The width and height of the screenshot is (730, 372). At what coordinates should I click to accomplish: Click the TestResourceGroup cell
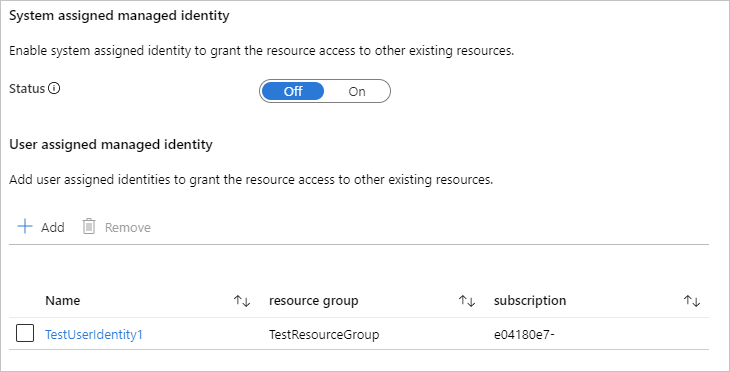coord(324,334)
